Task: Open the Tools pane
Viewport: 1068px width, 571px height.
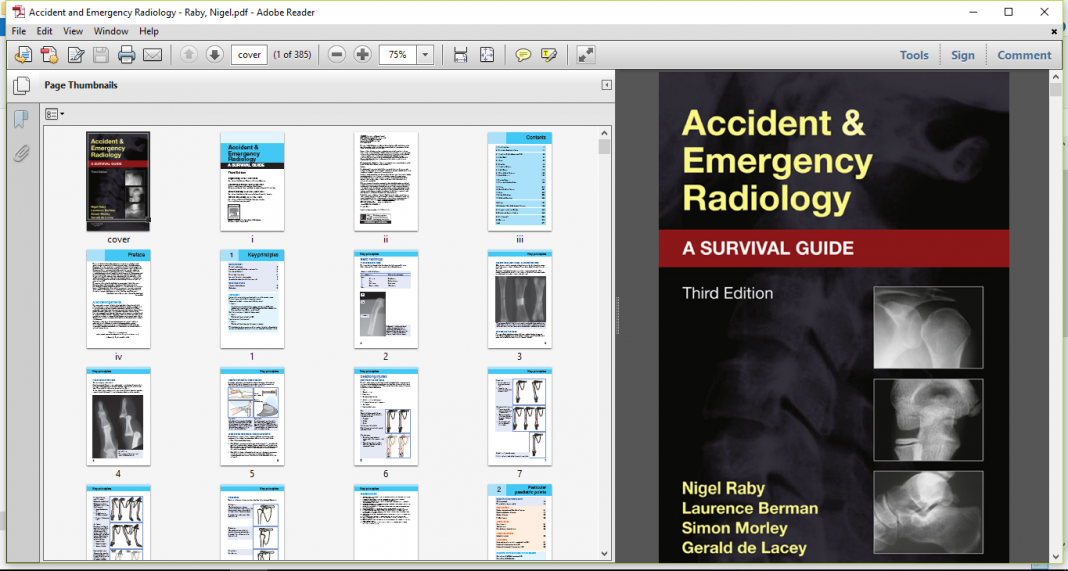Action: (x=914, y=55)
